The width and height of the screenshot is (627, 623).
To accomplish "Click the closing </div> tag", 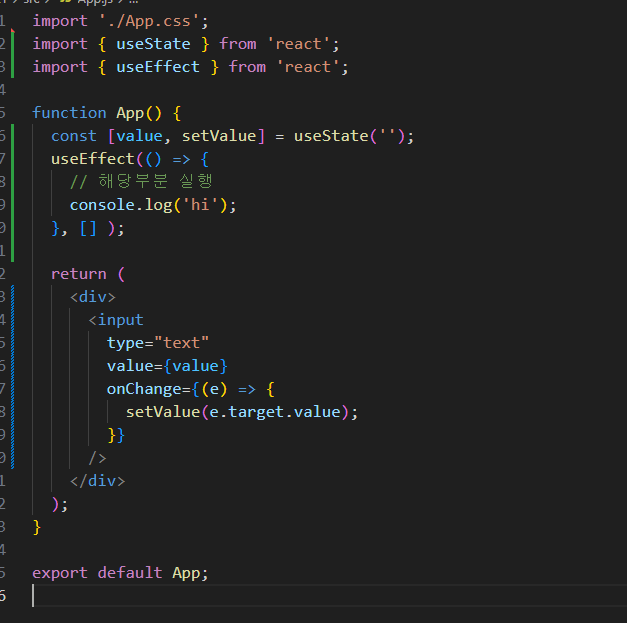I will pyautogui.click(x=98, y=481).
